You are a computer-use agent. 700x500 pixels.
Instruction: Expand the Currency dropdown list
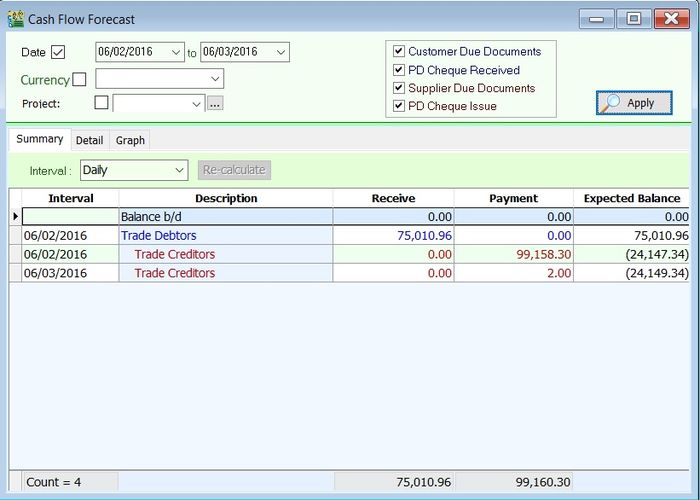[x=214, y=79]
